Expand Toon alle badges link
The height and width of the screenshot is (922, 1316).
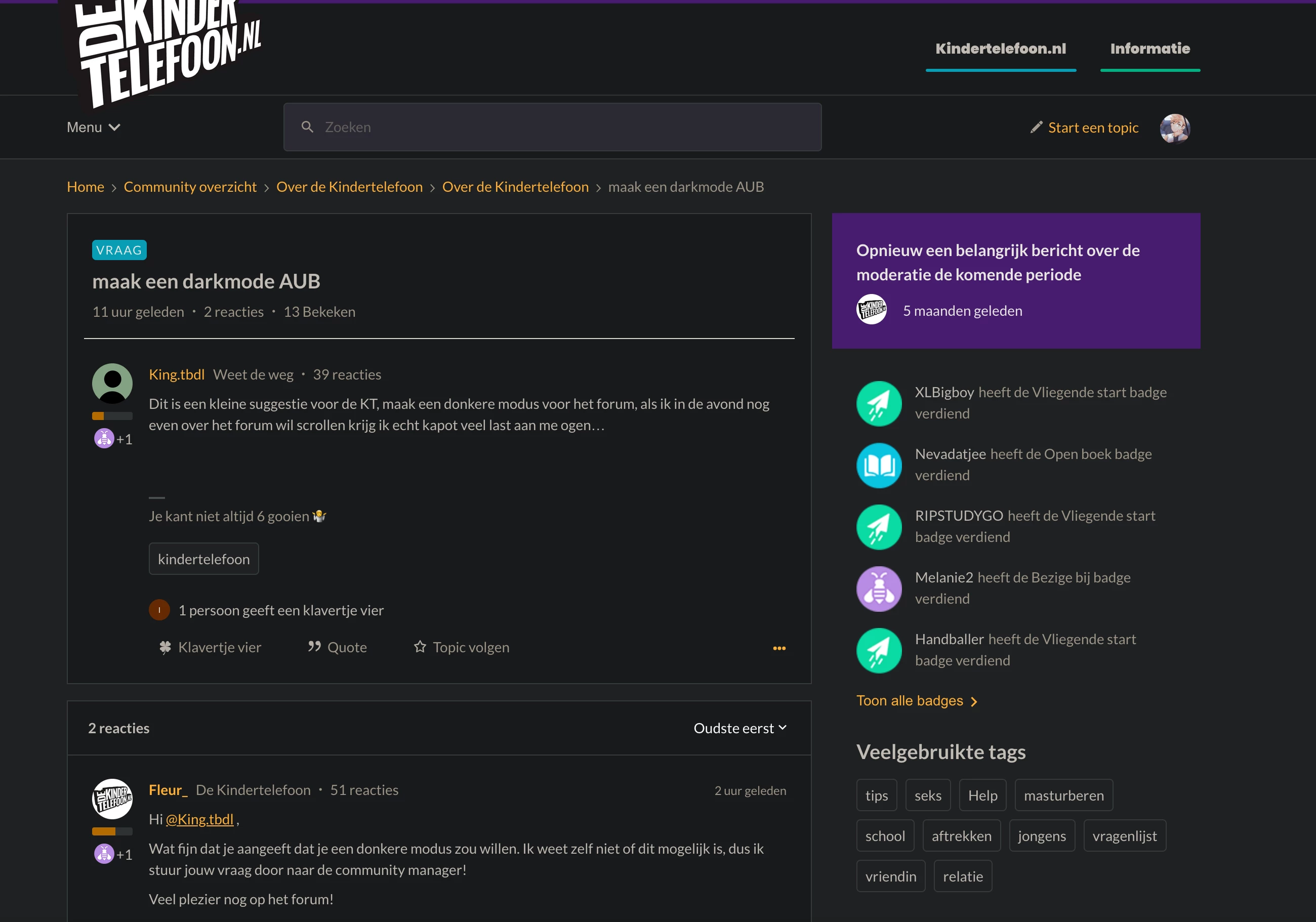point(916,701)
